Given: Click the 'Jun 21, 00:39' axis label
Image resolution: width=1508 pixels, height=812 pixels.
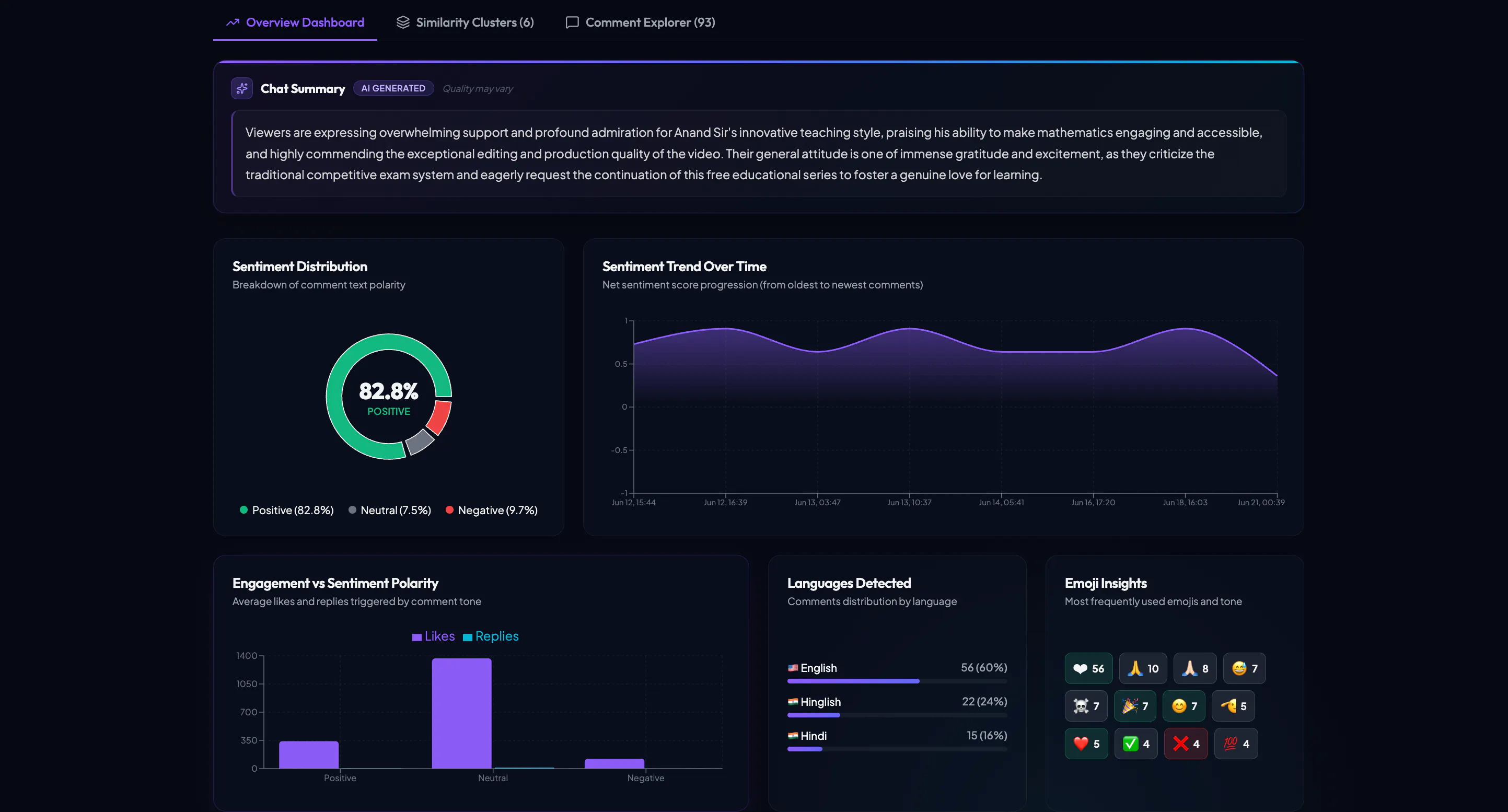Looking at the screenshot, I should tap(1261, 503).
